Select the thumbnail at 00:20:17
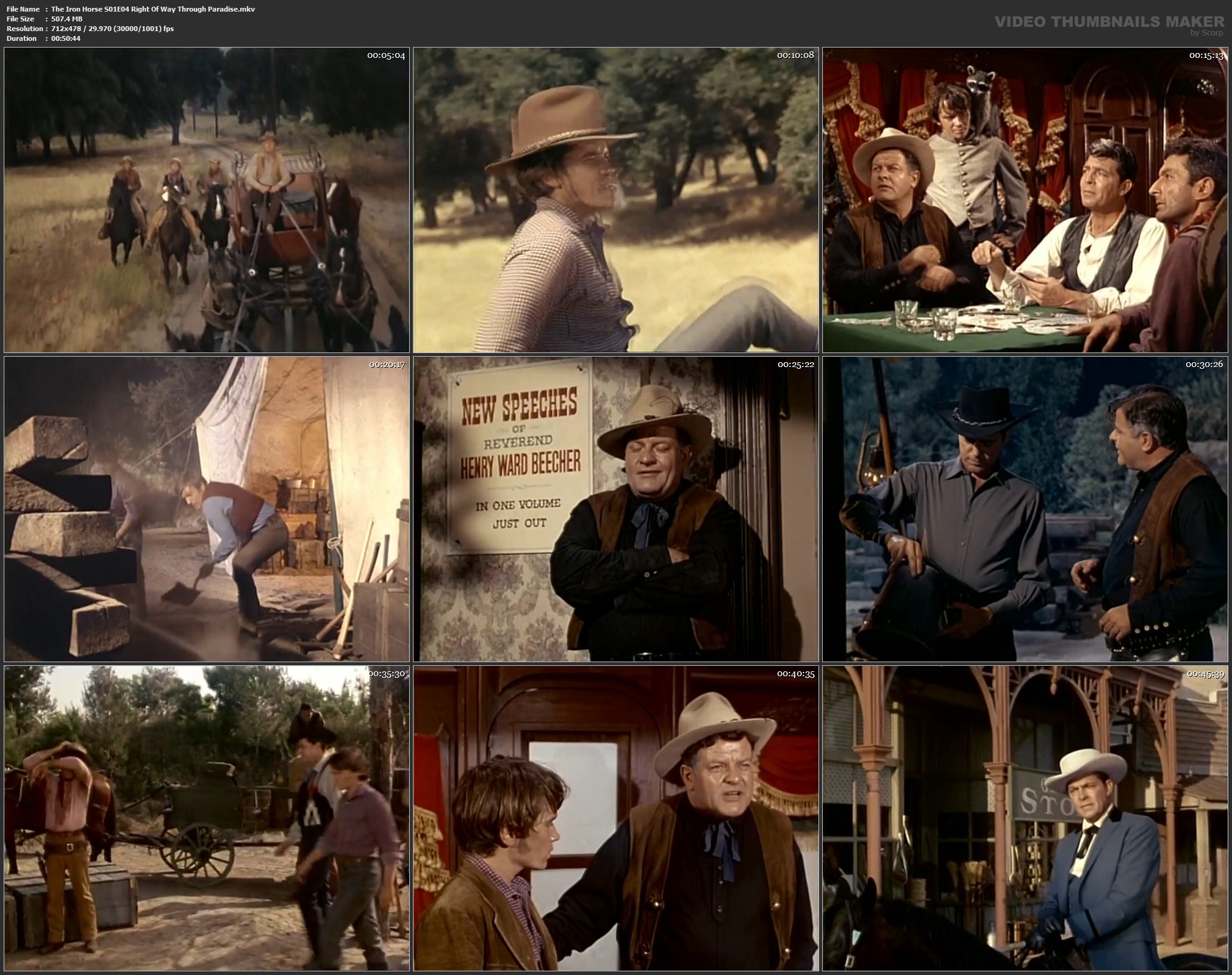This screenshot has width=1232, height=975. [x=207, y=509]
